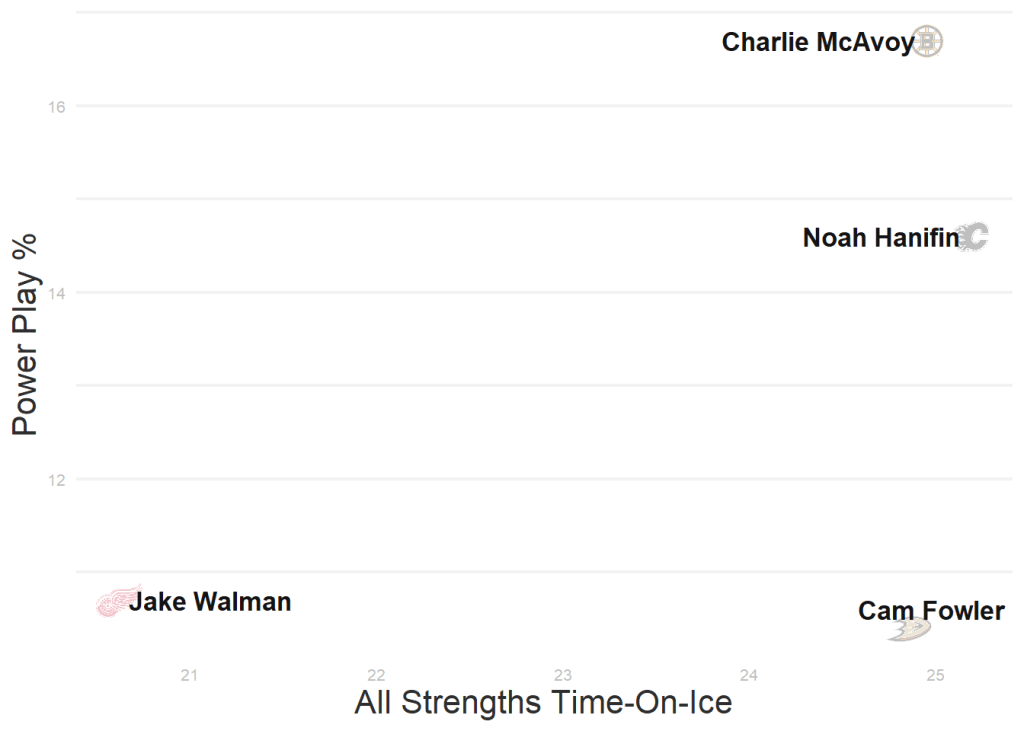Click the Boston Bruins logo beside Charlie McAvoy
This screenshot has width=1024, height=731.
[927, 41]
